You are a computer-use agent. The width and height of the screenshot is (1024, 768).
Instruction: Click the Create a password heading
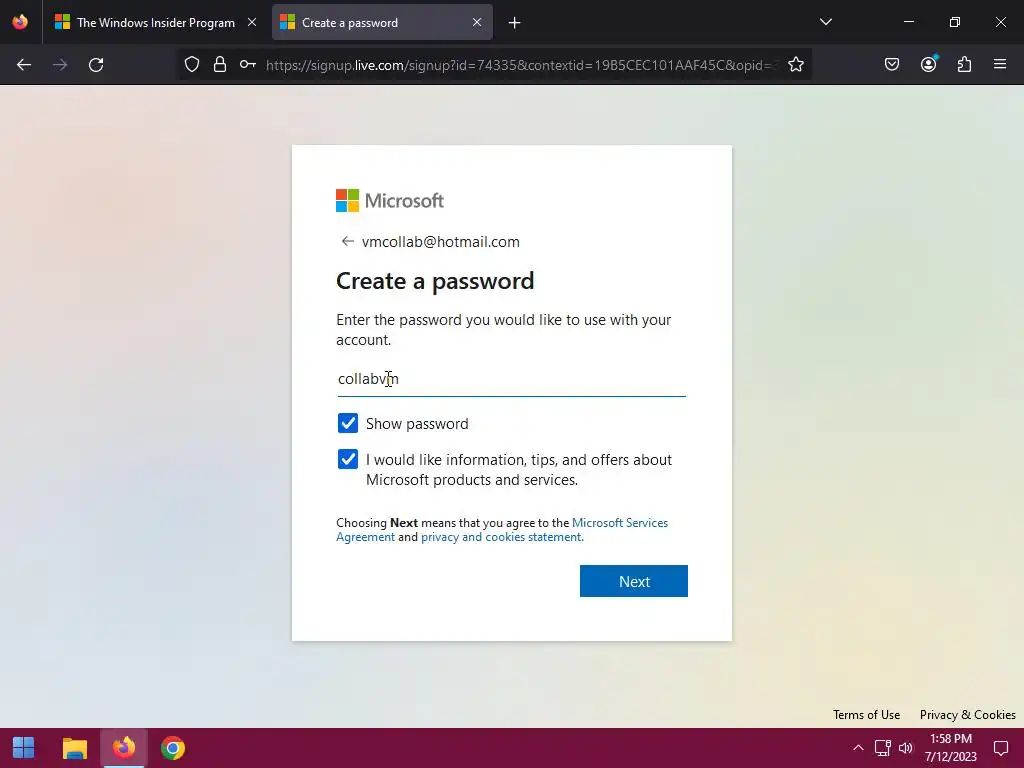coord(435,281)
